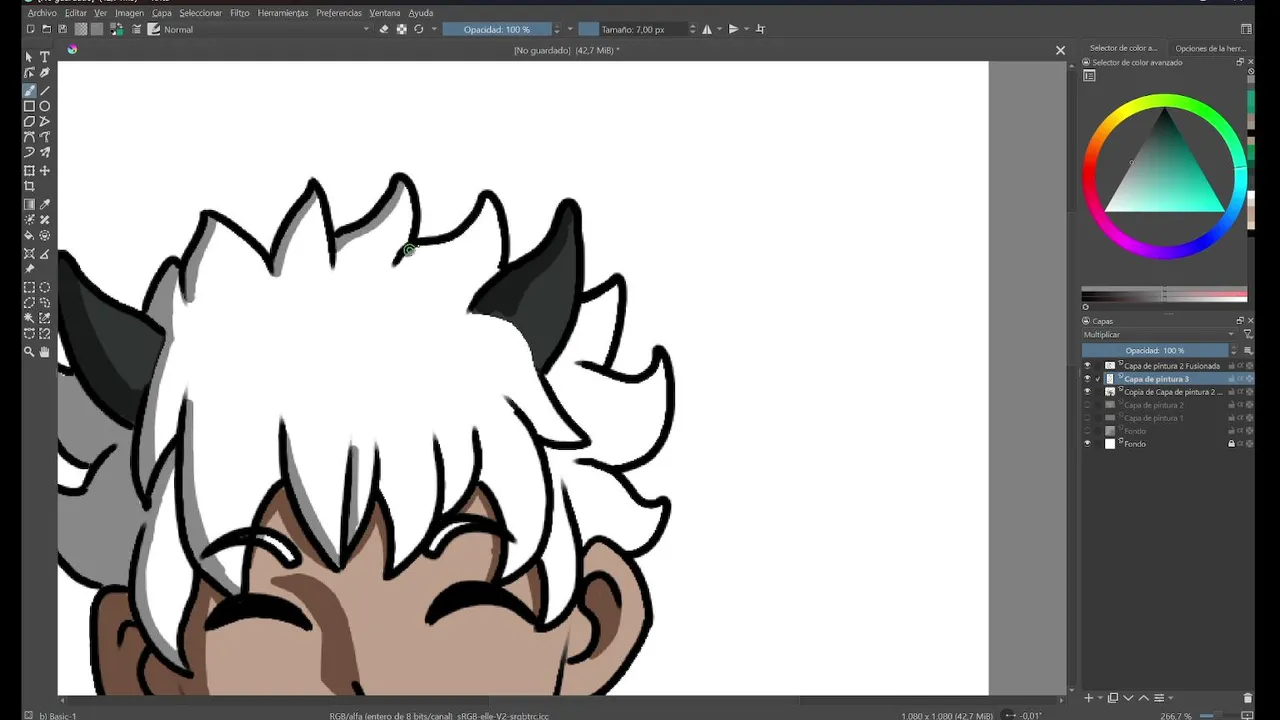Adjust the brush Opacidad slider in toolbar
The height and width of the screenshot is (720, 1280).
[x=496, y=29]
